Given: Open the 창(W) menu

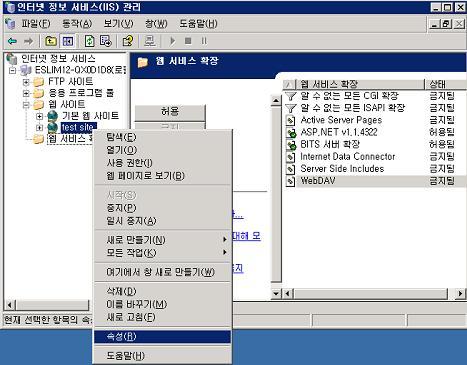Looking at the screenshot, I should coord(156,24).
